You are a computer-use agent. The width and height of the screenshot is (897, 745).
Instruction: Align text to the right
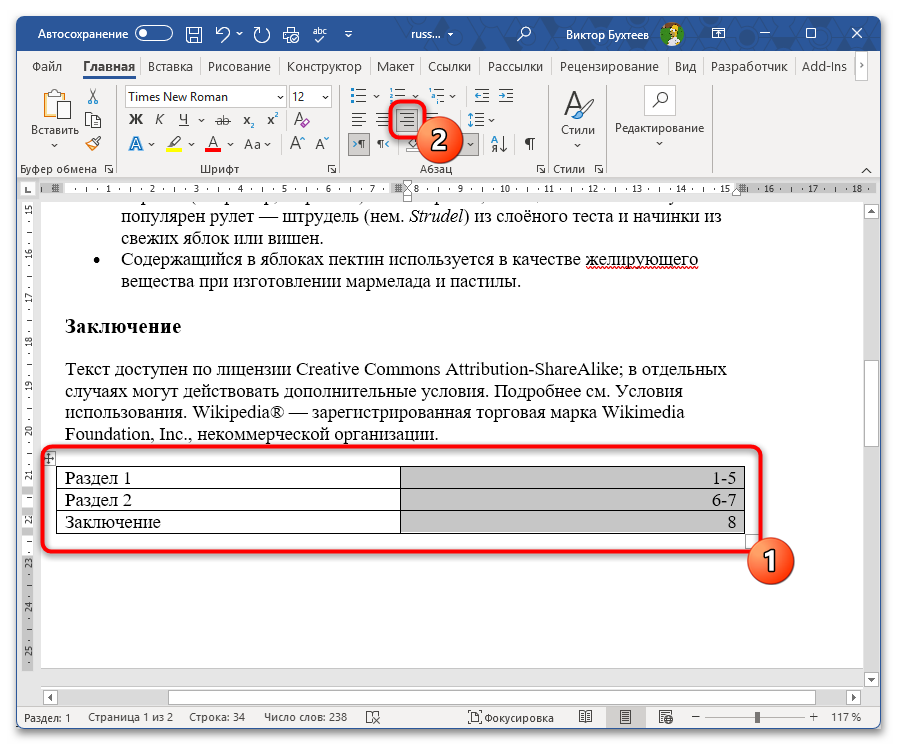(x=407, y=120)
